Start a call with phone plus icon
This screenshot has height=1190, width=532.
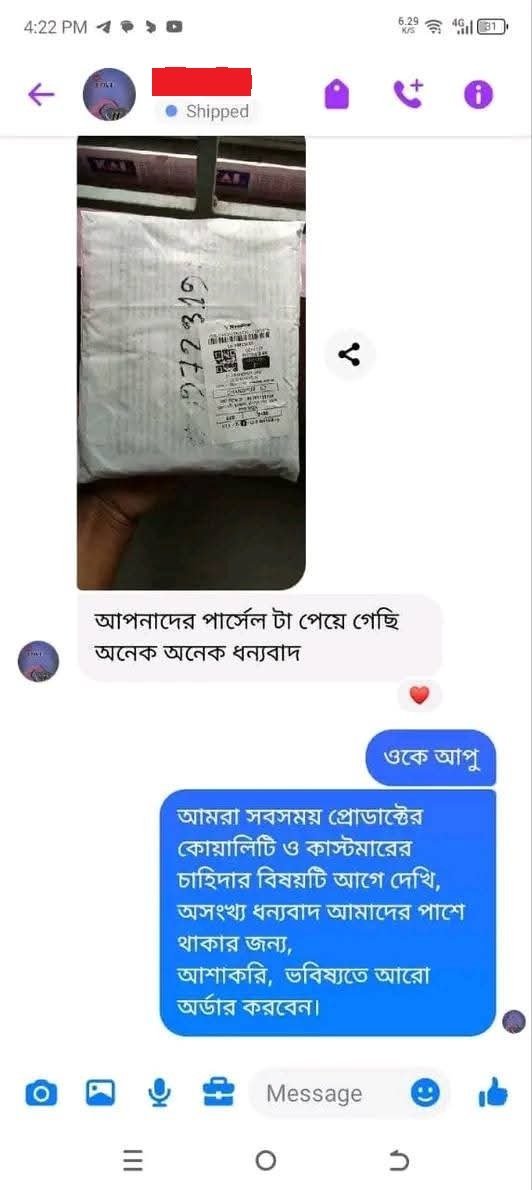408,94
